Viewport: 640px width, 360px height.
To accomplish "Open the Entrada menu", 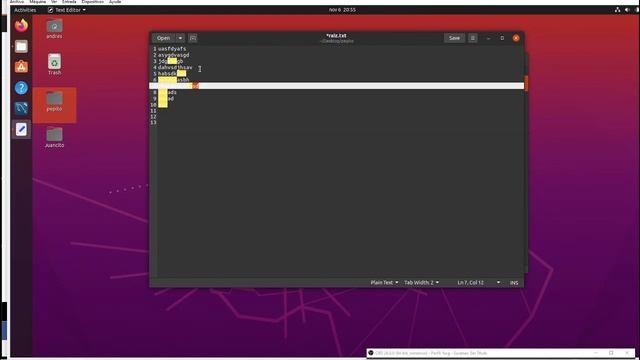I will (x=69, y=2).
